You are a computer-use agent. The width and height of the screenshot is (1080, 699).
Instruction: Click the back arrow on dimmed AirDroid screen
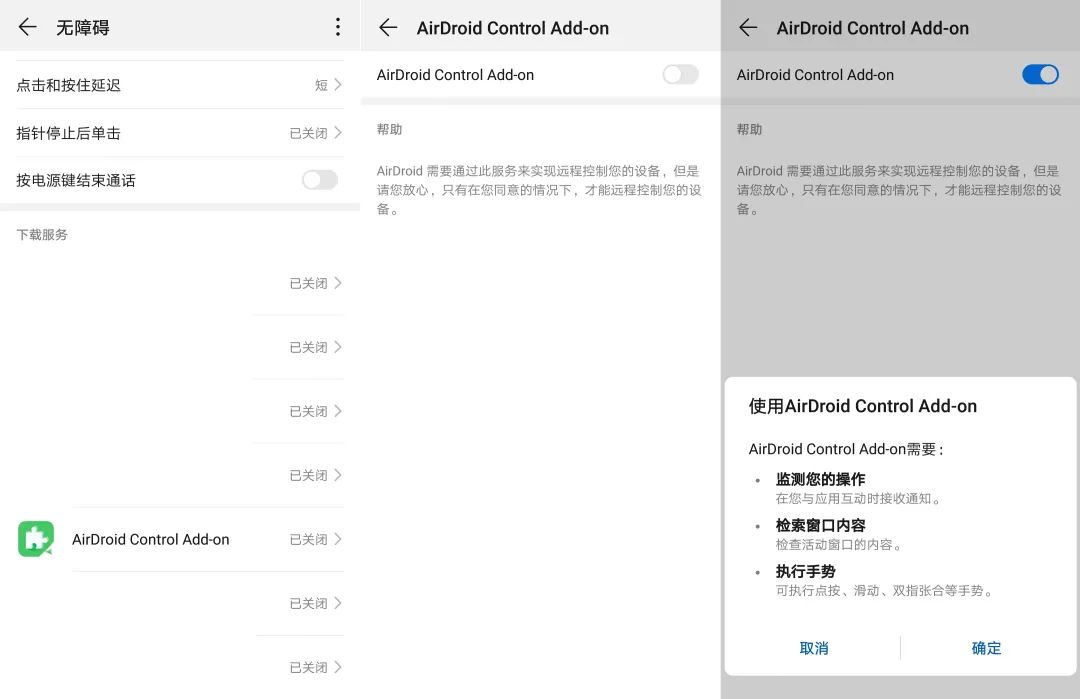click(x=748, y=28)
